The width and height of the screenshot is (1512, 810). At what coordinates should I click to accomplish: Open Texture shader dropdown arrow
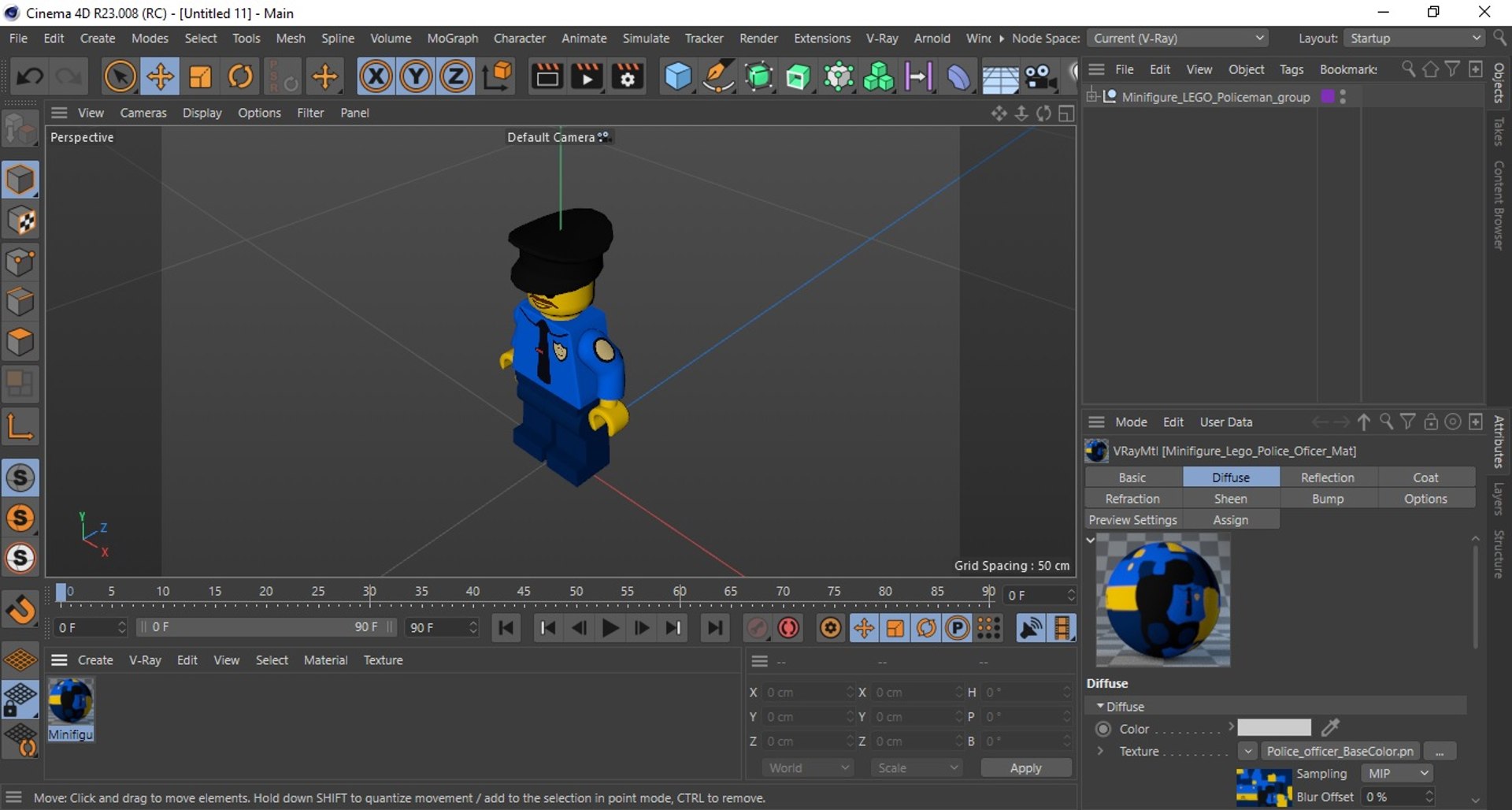1247,752
